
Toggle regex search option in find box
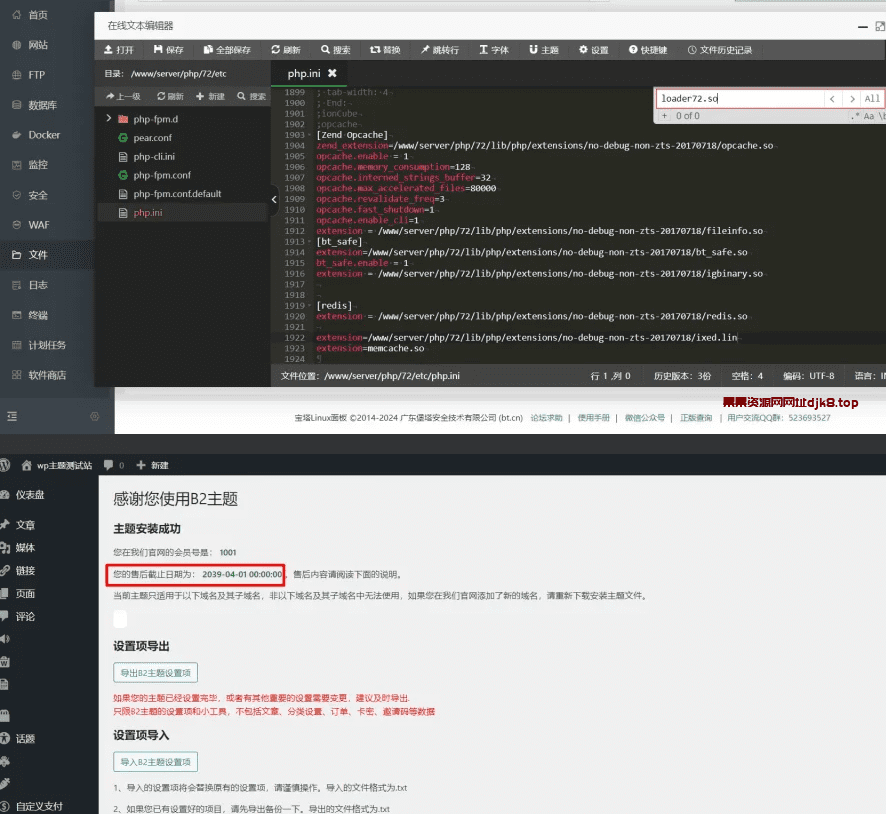point(855,116)
